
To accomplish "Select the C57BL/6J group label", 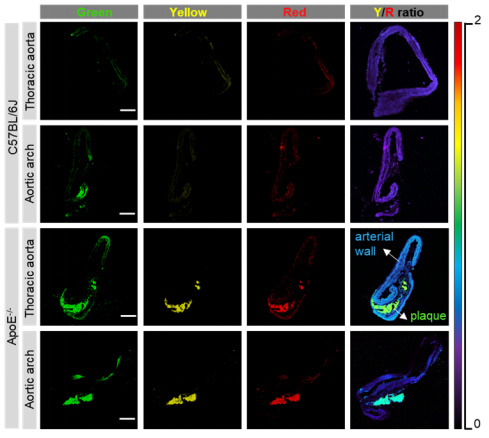I will tap(12, 123).
